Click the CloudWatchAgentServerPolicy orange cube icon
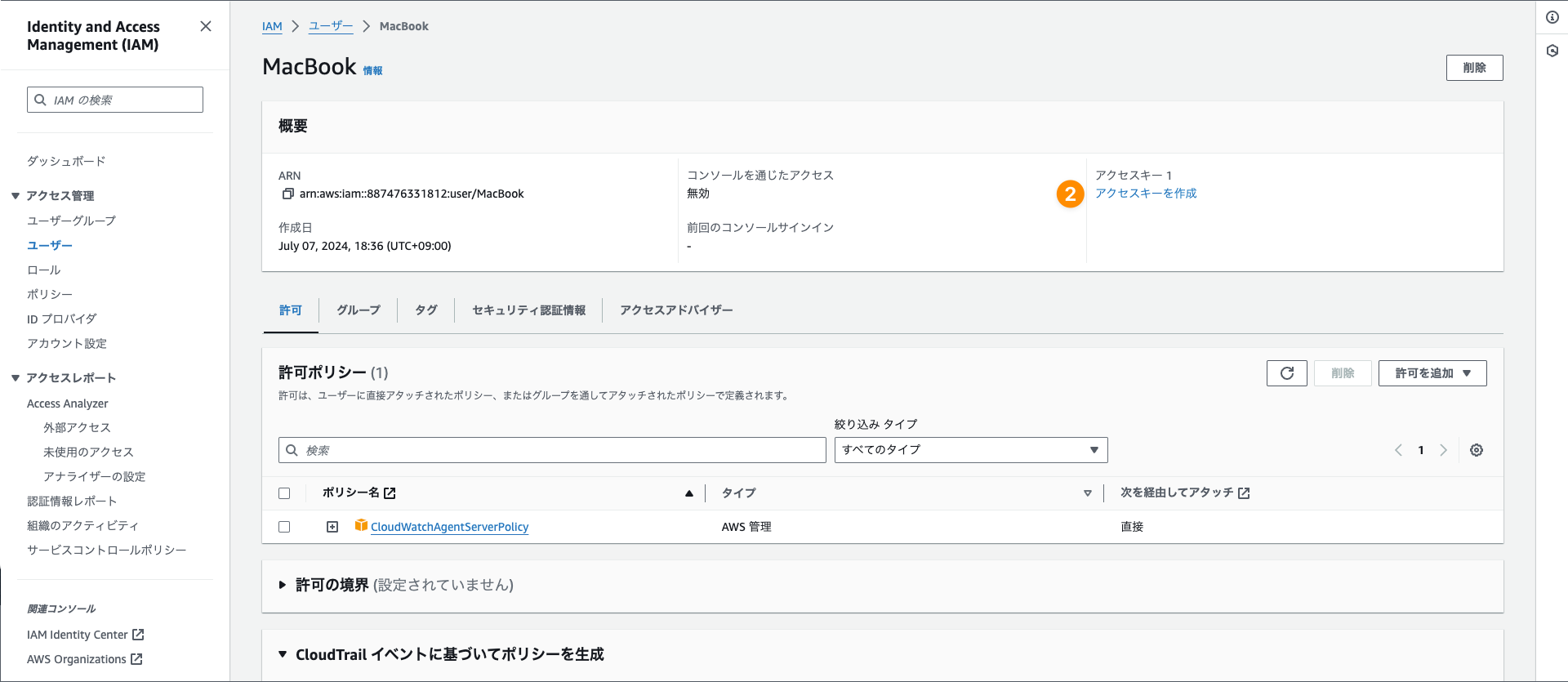Viewport: 1568px width, 682px height. pos(361,525)
